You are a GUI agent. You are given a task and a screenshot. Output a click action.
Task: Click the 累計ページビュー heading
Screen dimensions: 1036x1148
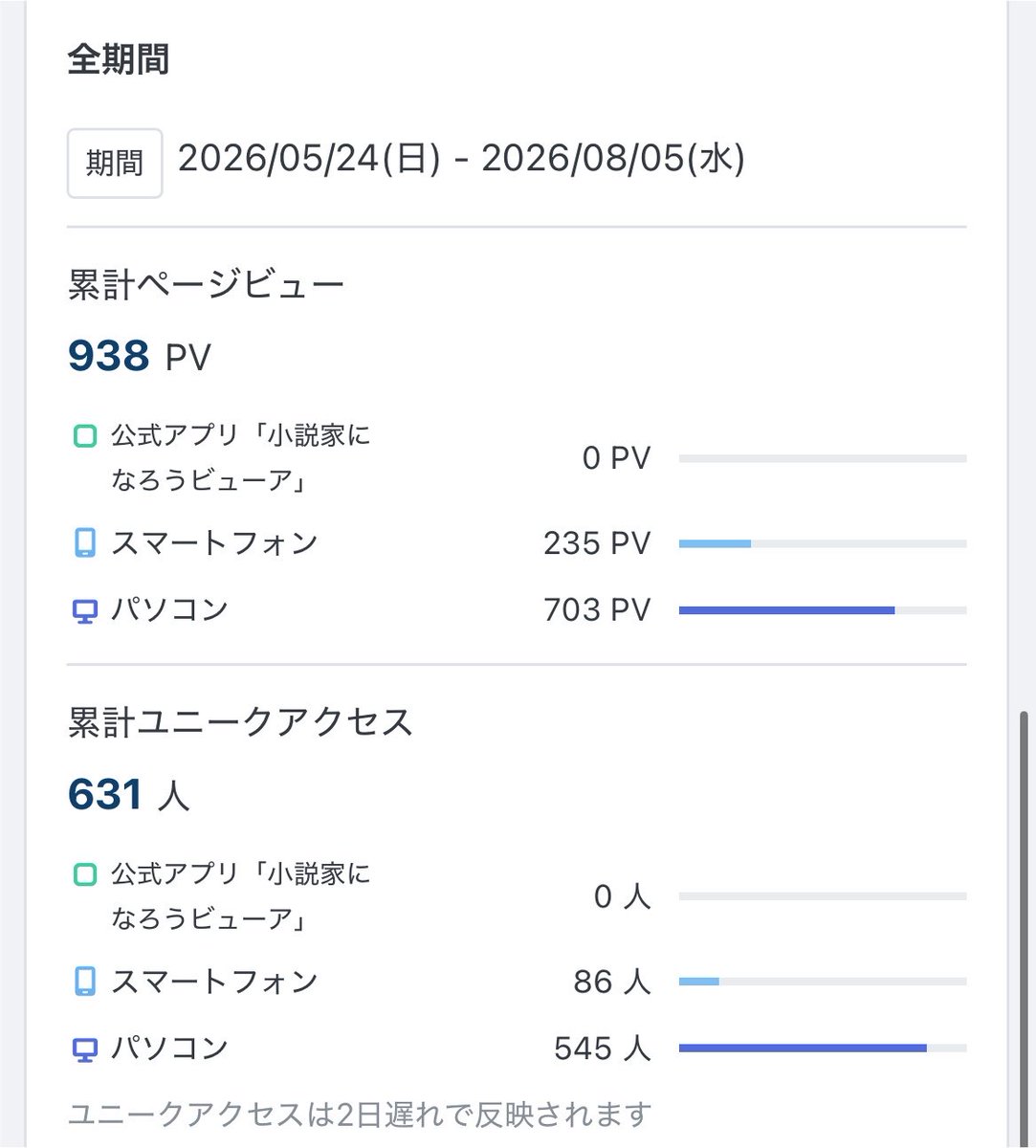point(206,285)
